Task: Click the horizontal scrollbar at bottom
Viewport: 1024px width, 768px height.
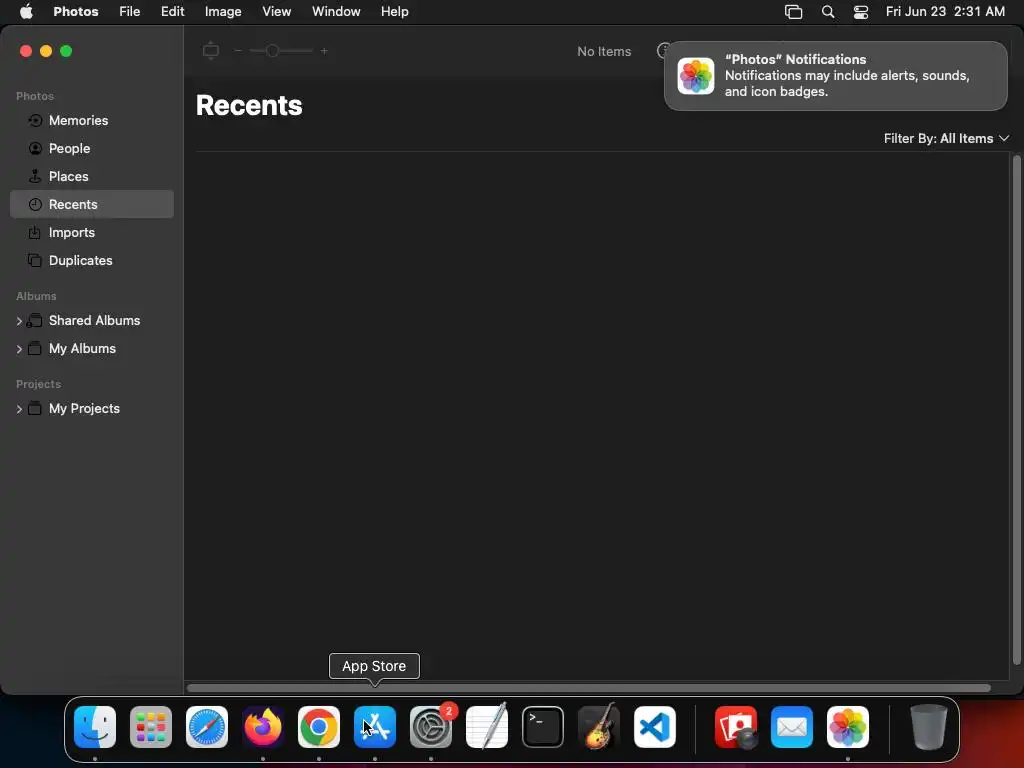Action: 588,688
